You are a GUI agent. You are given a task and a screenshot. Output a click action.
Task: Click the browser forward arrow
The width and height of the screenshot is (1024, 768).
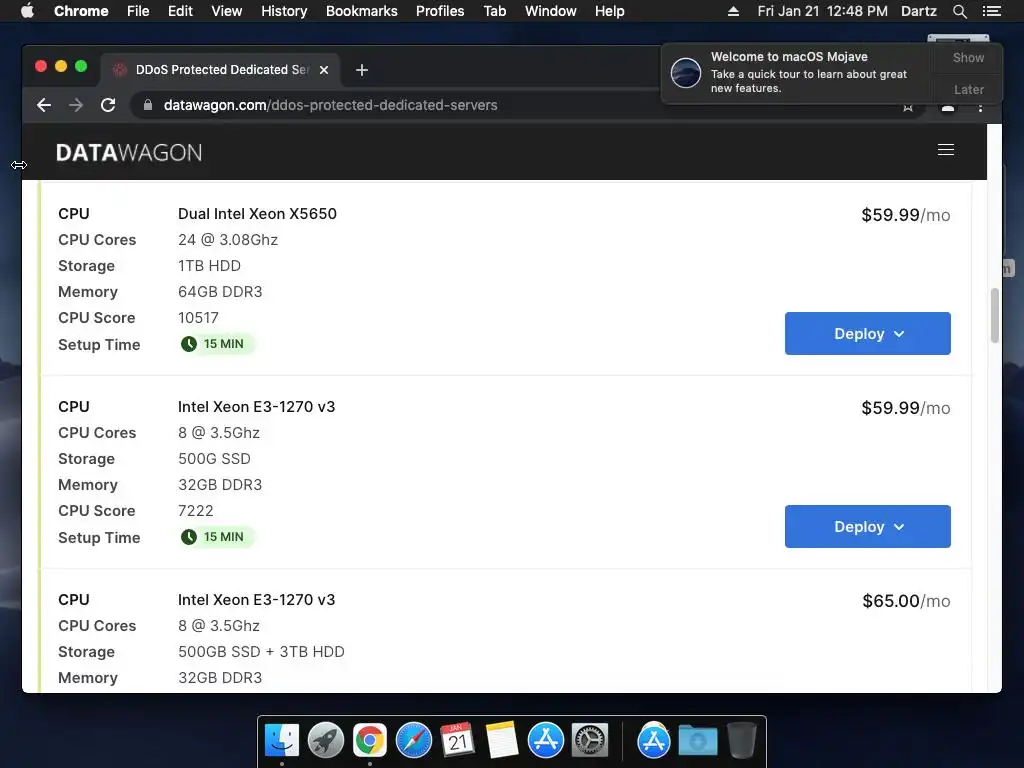[76, 105]
